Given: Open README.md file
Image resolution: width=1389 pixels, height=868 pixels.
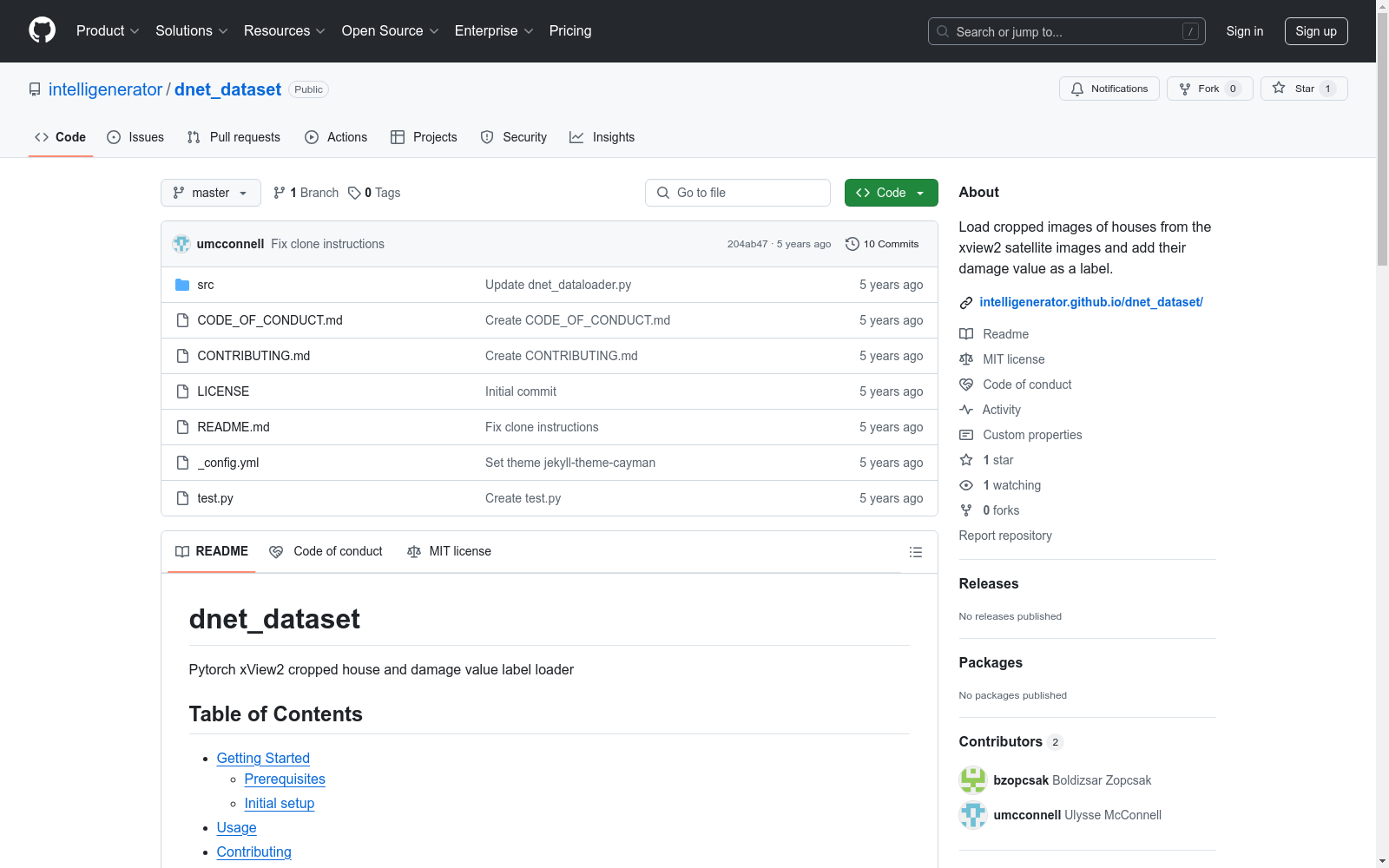Looking at the screenshot, I should click(x=234, y=427).
